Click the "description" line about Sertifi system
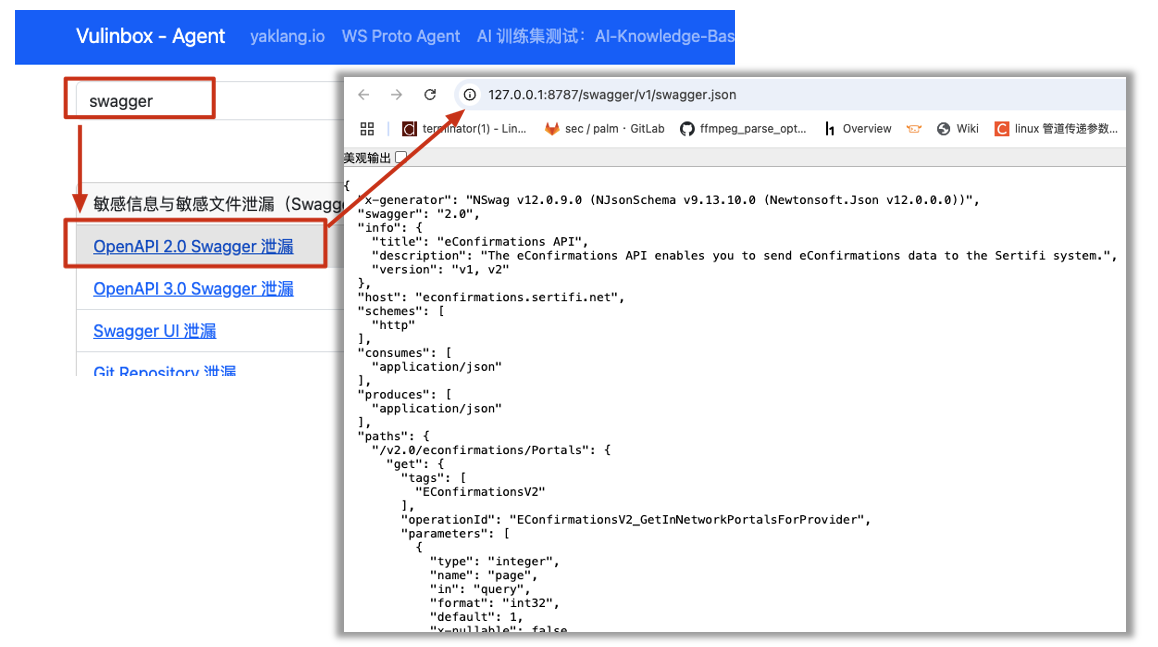The height and width of the screenshot is (647, 1158). pos(744,256)
